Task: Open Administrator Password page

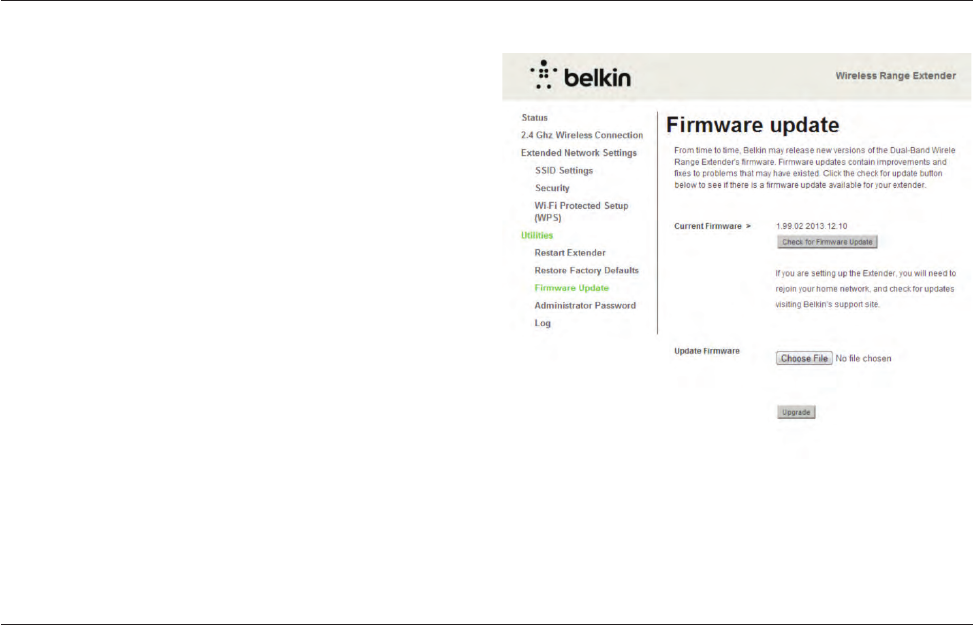Action: (585, 305)
